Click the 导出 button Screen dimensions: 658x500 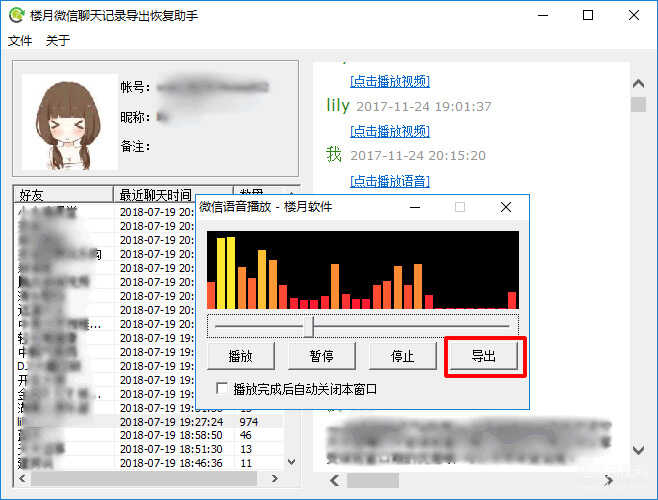point(483,356)
